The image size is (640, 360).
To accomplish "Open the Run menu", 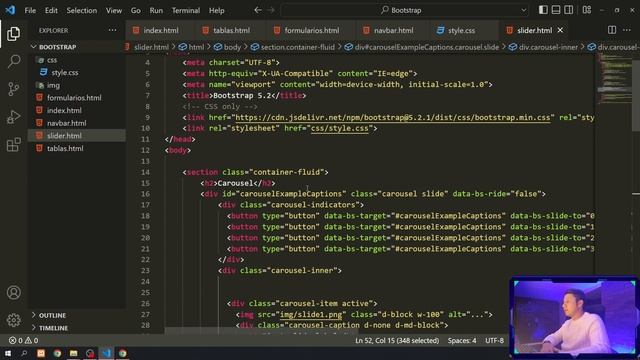I will coord(156,10).
